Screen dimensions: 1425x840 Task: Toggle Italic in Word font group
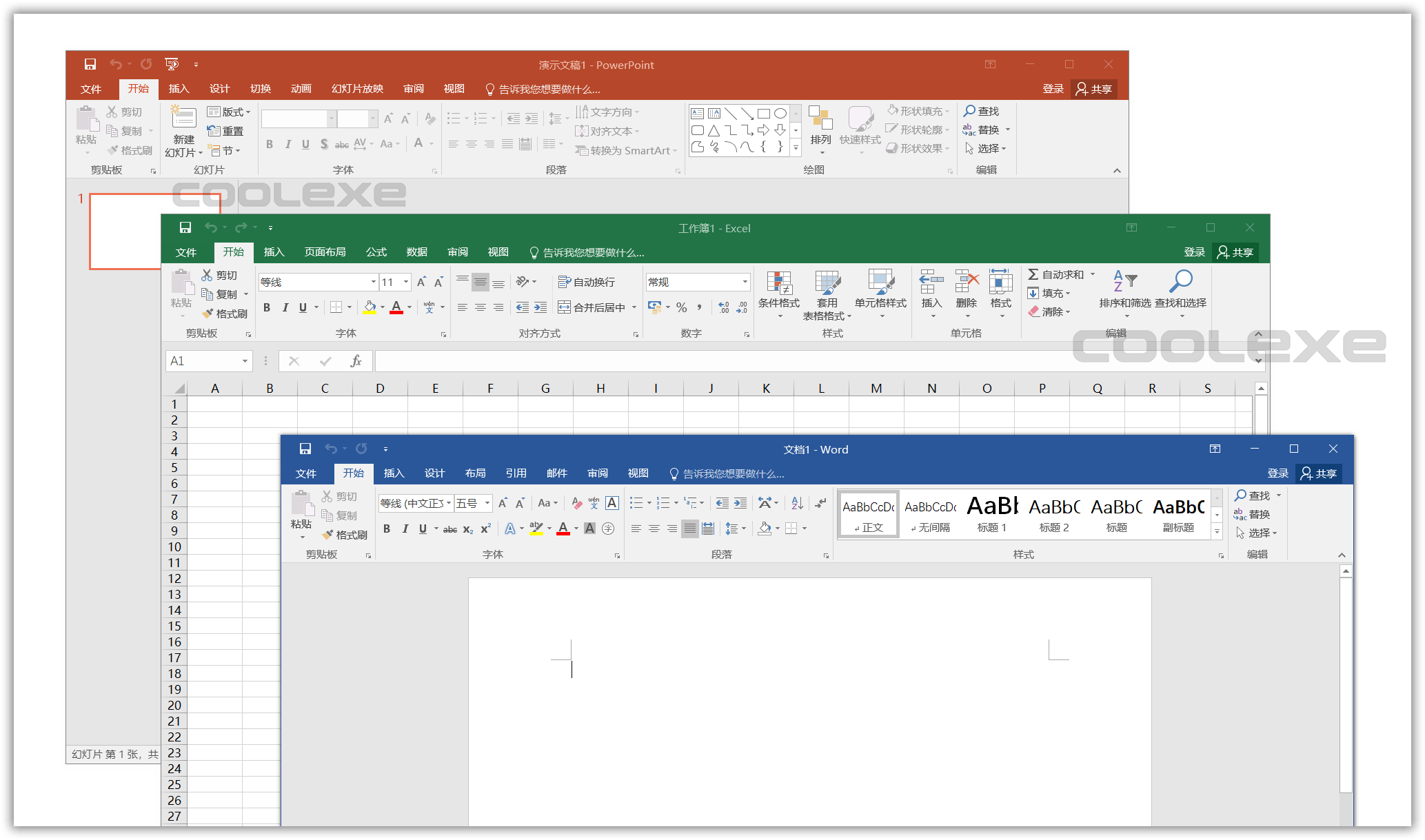point(405,529)
